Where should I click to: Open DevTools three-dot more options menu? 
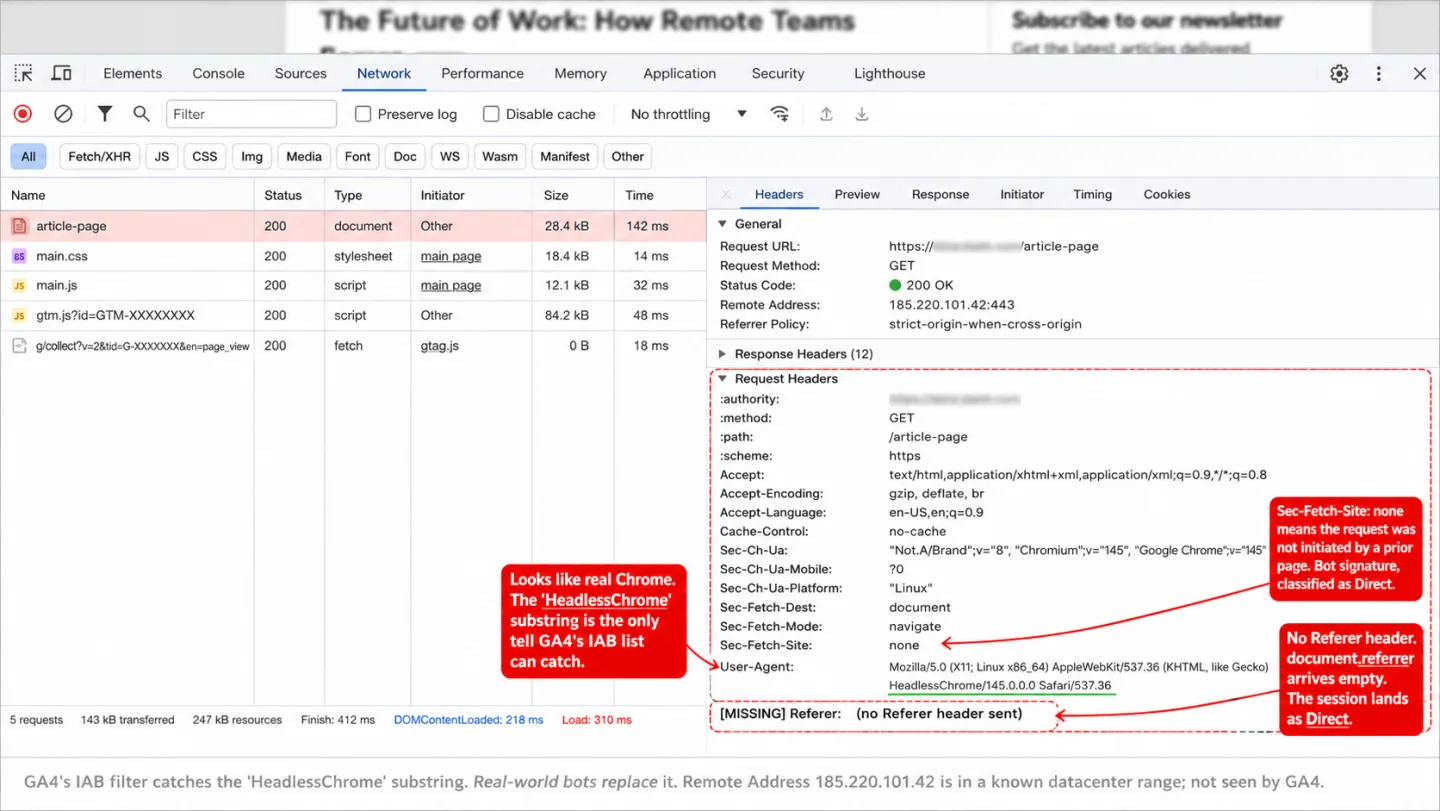(1379, 73)
